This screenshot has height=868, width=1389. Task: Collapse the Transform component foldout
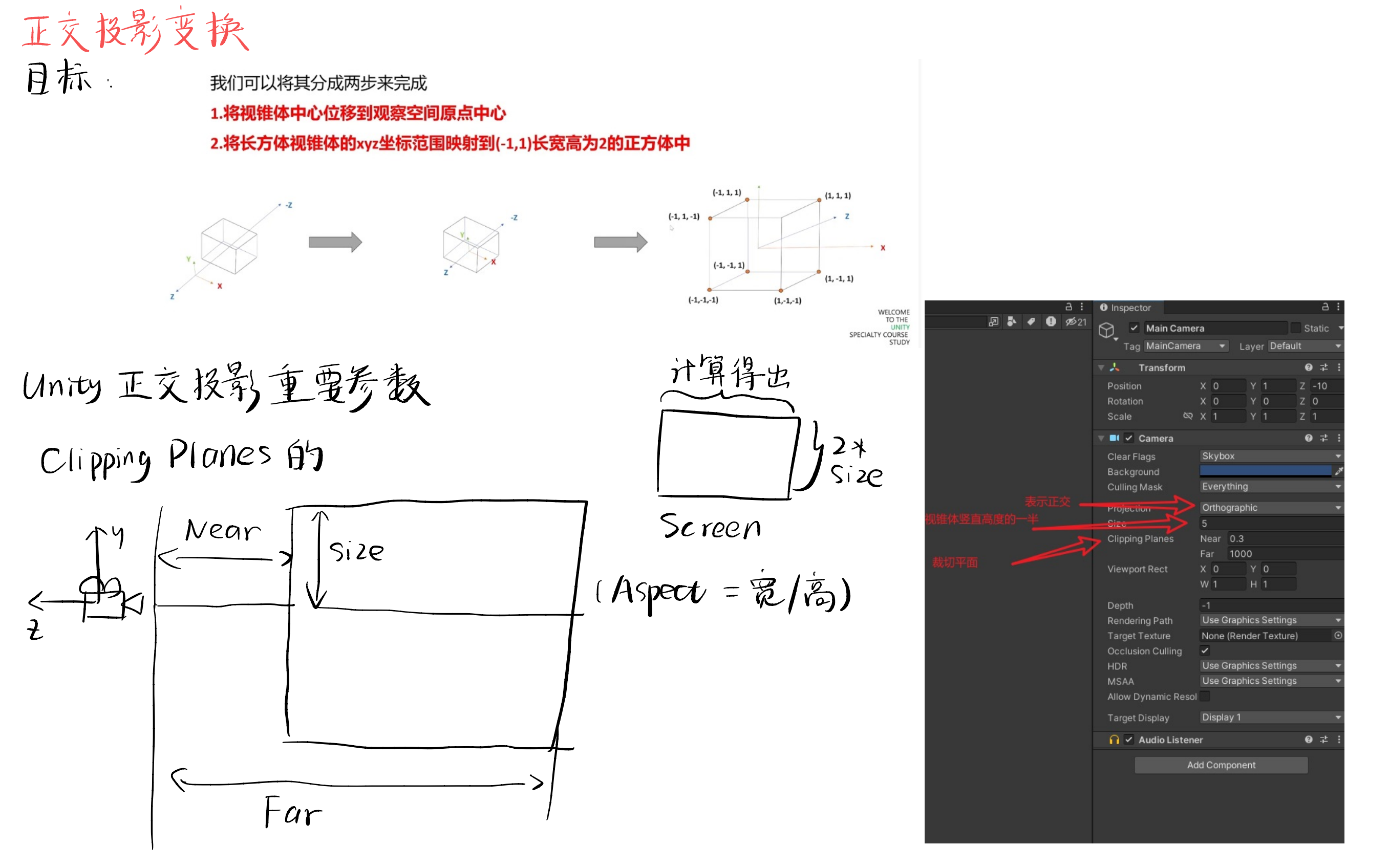click(x=1101, y=367)
